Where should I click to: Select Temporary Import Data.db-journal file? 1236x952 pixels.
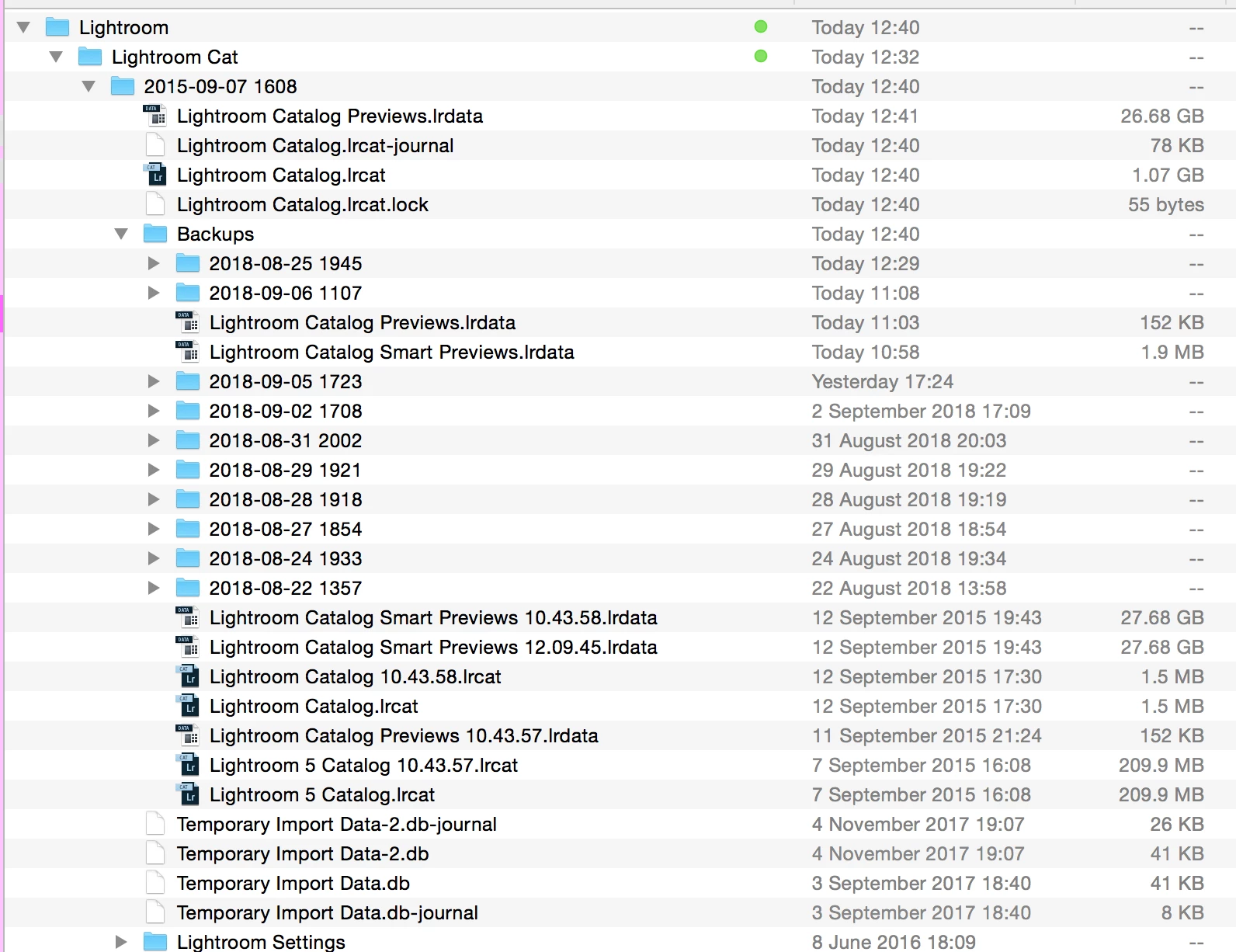coord(327,912)
